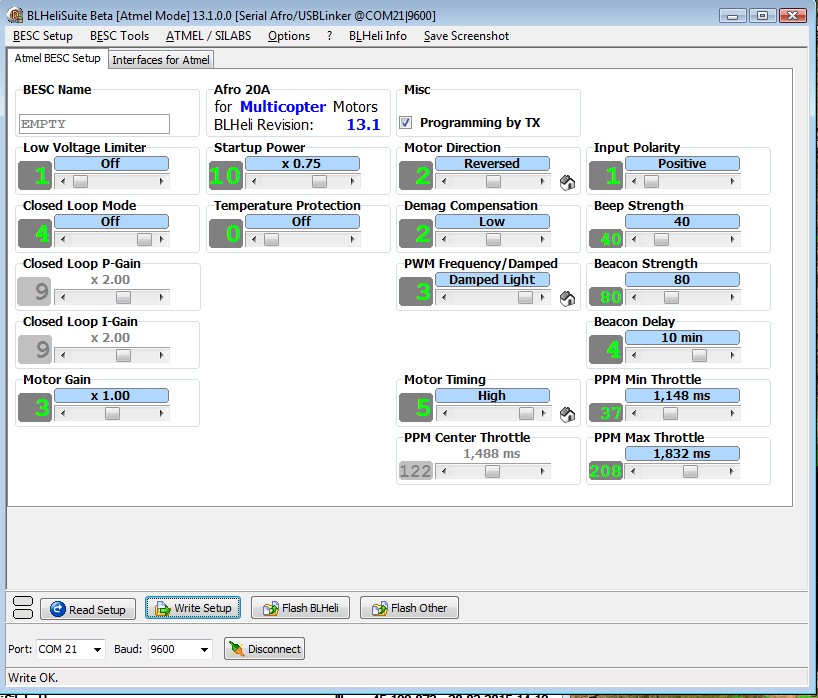This screenshot has width=818, height=698.
Task: Click the BLHeliSuite title bar app icon
Action: coord(15,15)
